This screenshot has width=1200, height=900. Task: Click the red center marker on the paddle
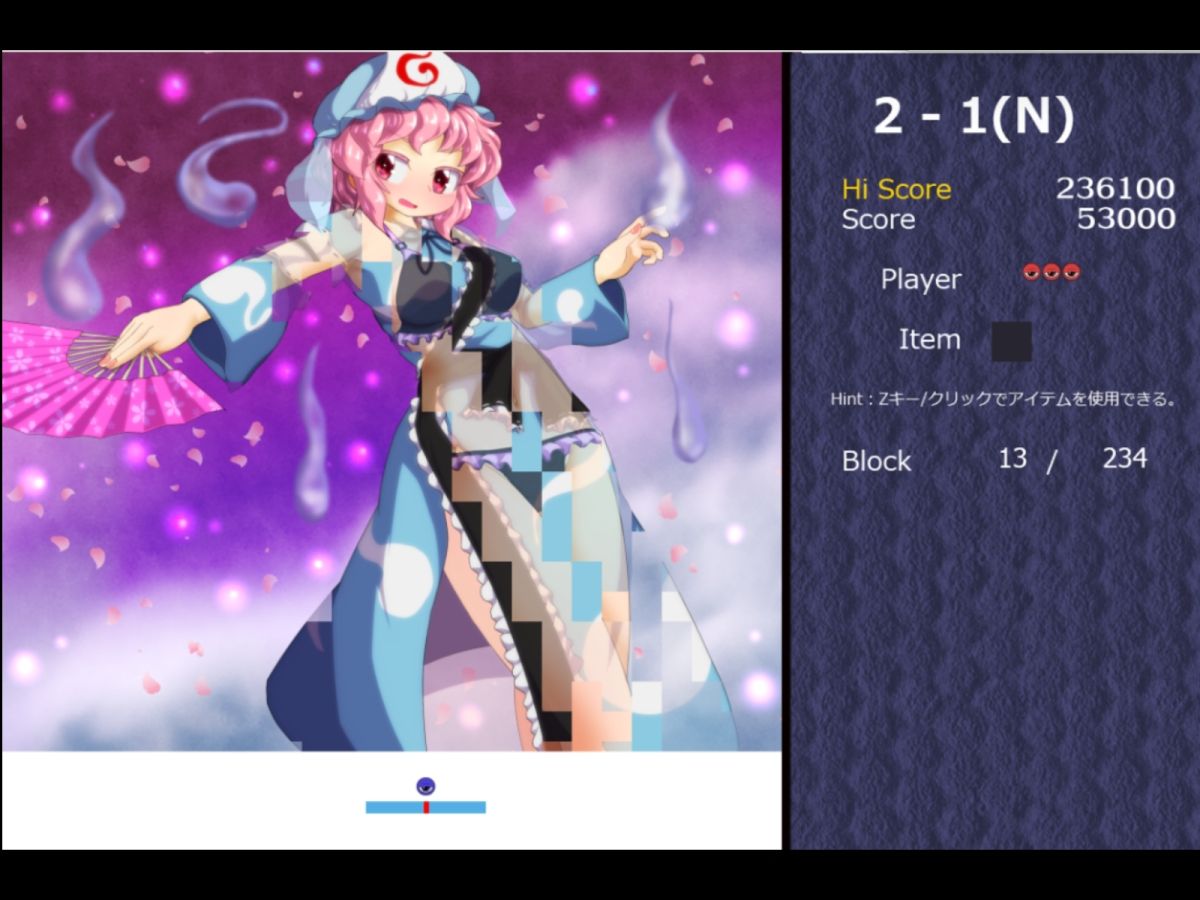426,807
